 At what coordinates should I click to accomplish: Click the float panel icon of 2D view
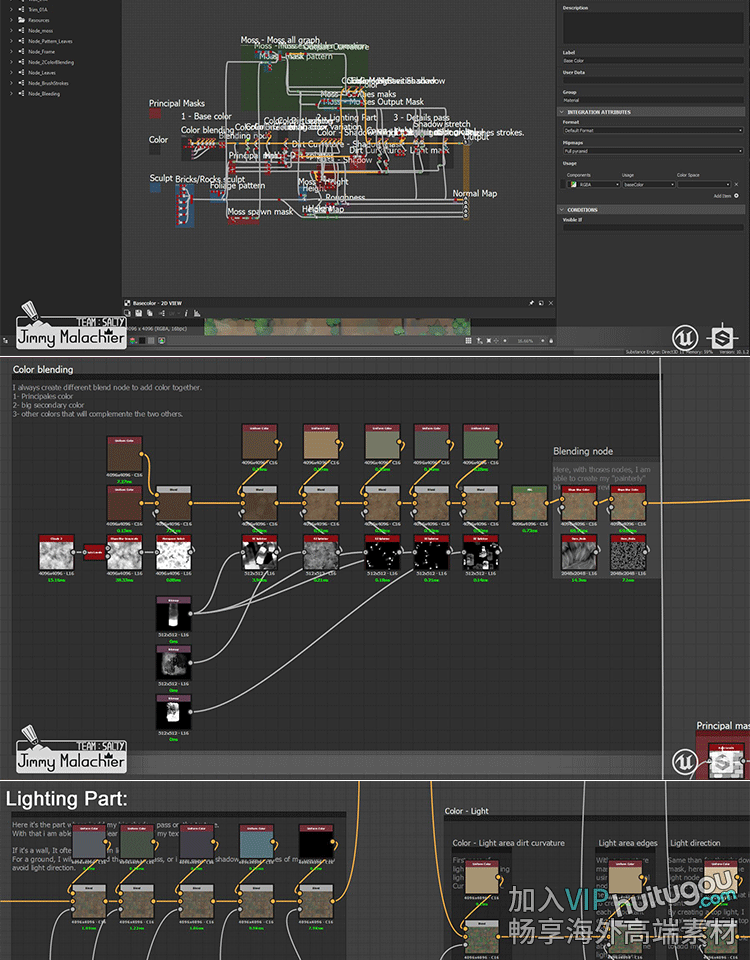point(541,302)
